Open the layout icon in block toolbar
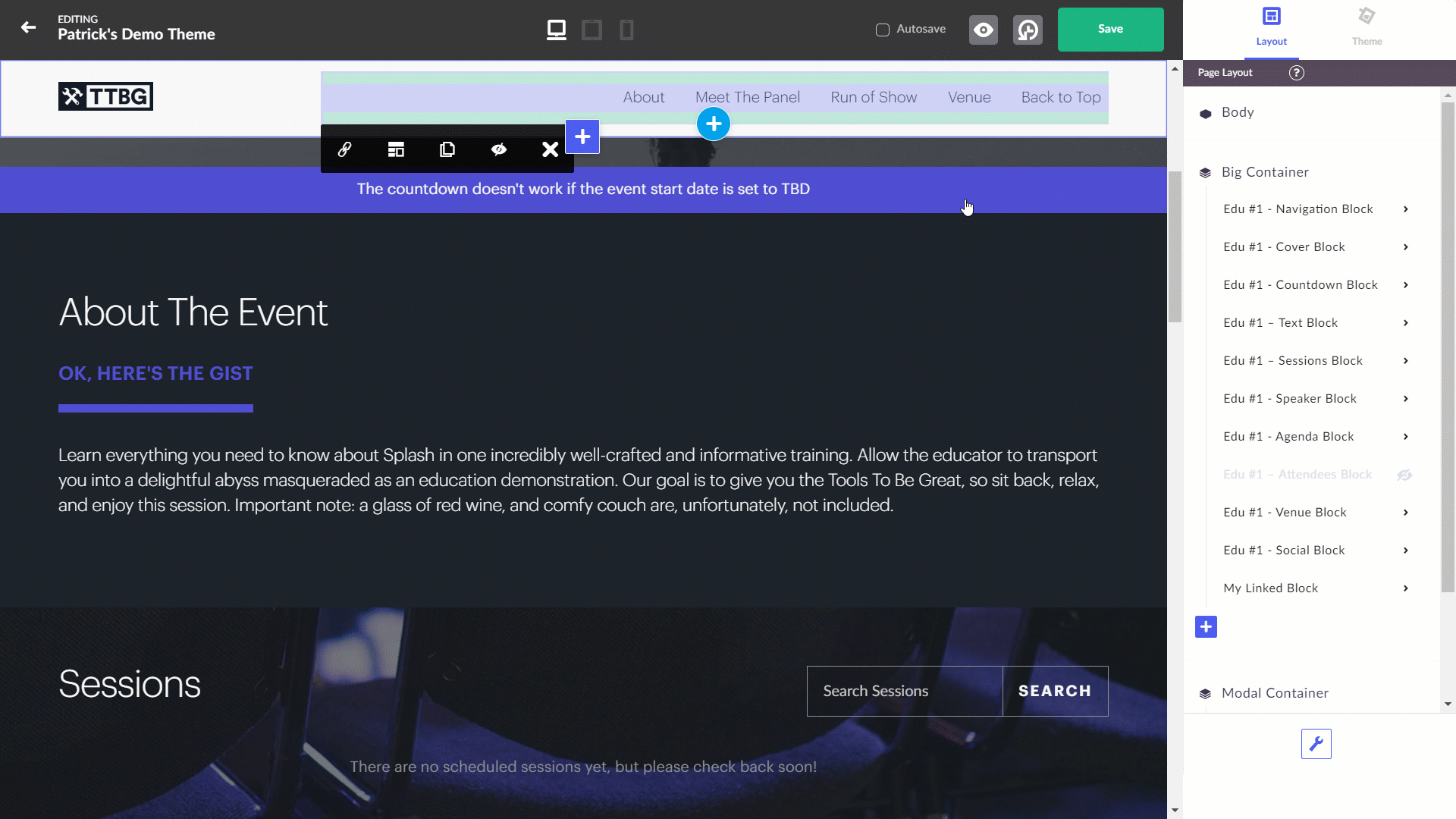 click(396, 149)
